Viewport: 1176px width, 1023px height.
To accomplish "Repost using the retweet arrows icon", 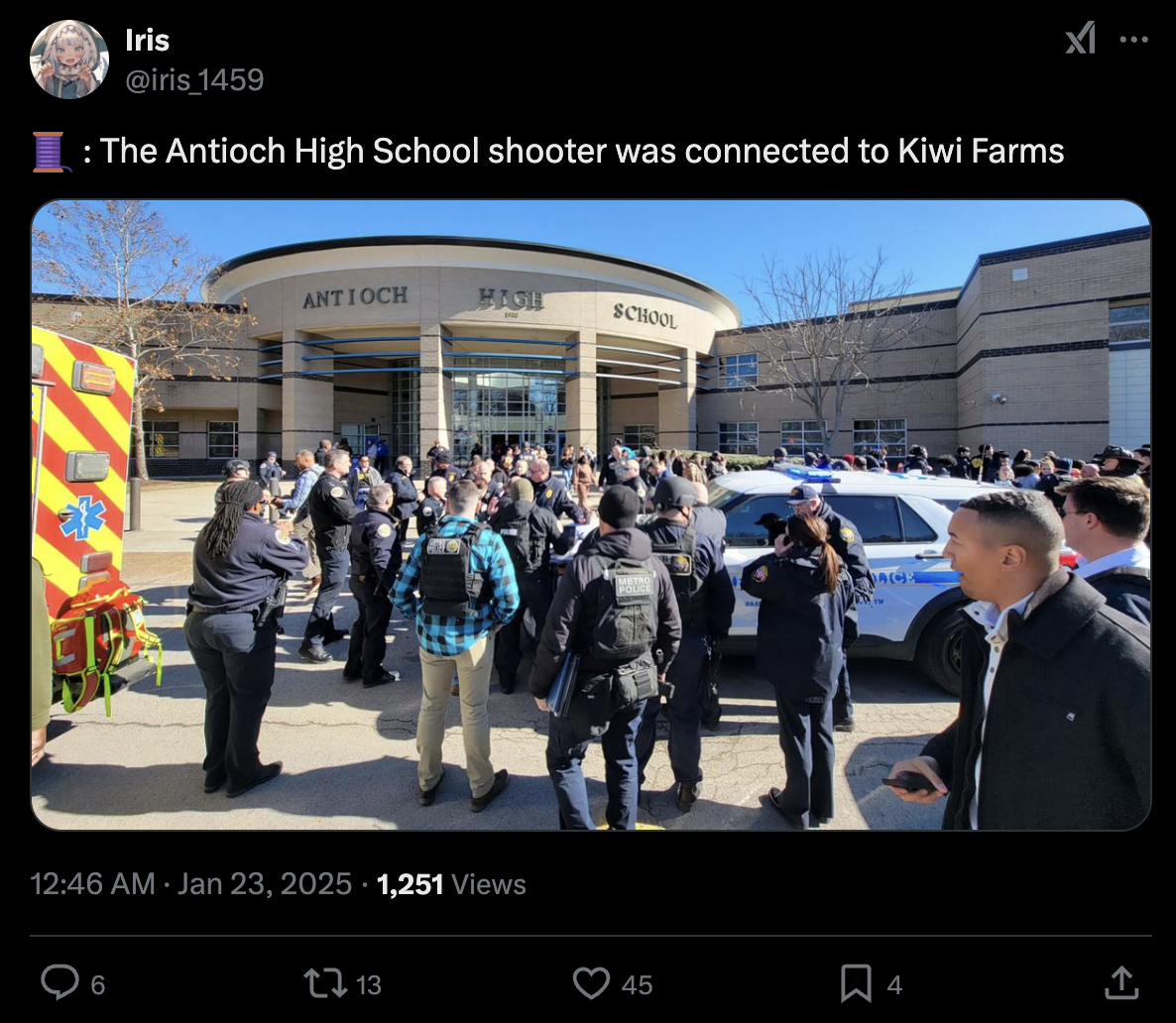I will tap(324, 983).
